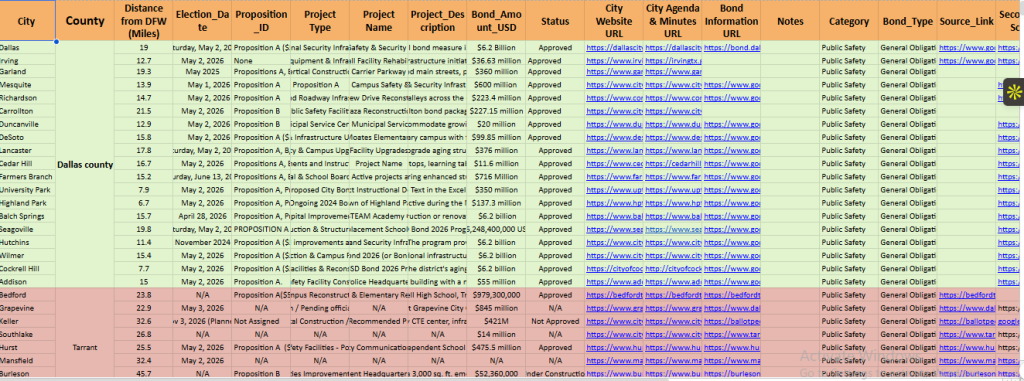Open the Irving row City Agenda & Minutes link

673,61
